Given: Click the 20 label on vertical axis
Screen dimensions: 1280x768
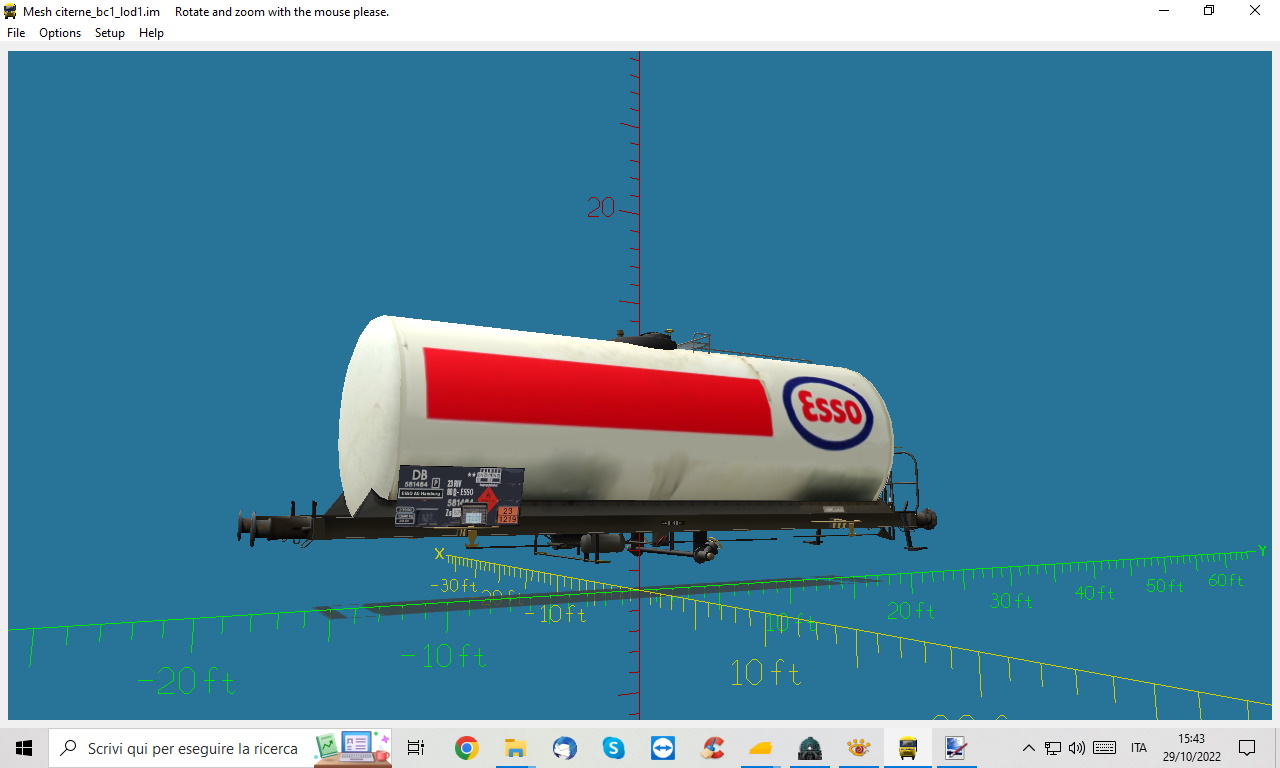Looking at the screenshot, I should coord(601,208).
